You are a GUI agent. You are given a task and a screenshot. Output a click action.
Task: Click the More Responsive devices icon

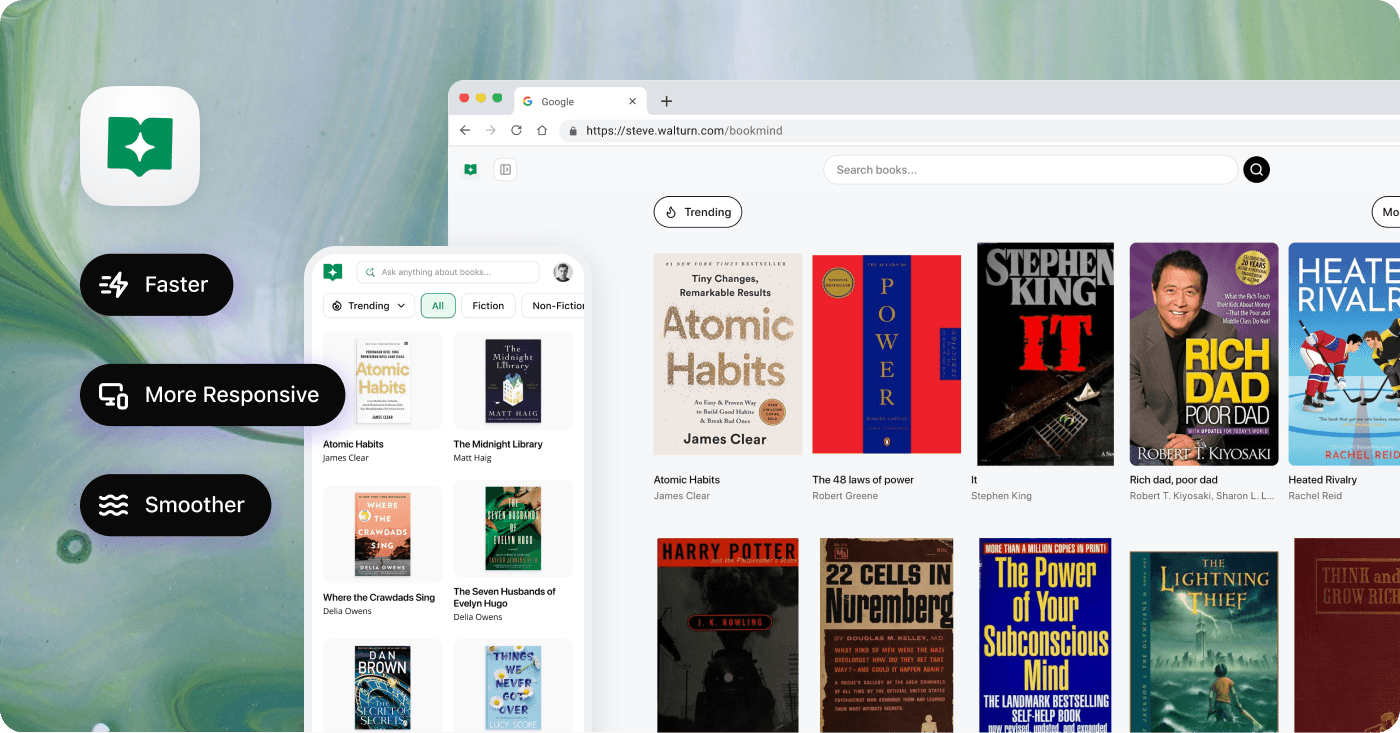114,395
